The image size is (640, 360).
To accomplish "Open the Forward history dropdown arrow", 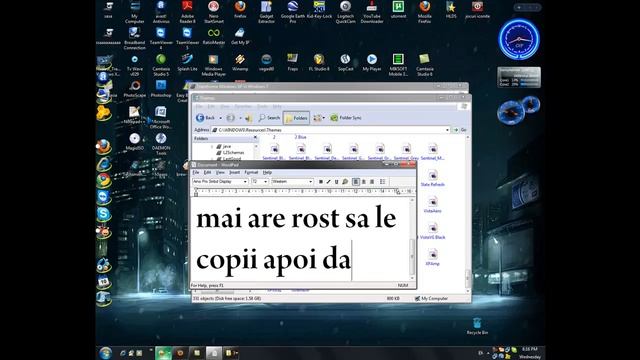I will 240,118.
